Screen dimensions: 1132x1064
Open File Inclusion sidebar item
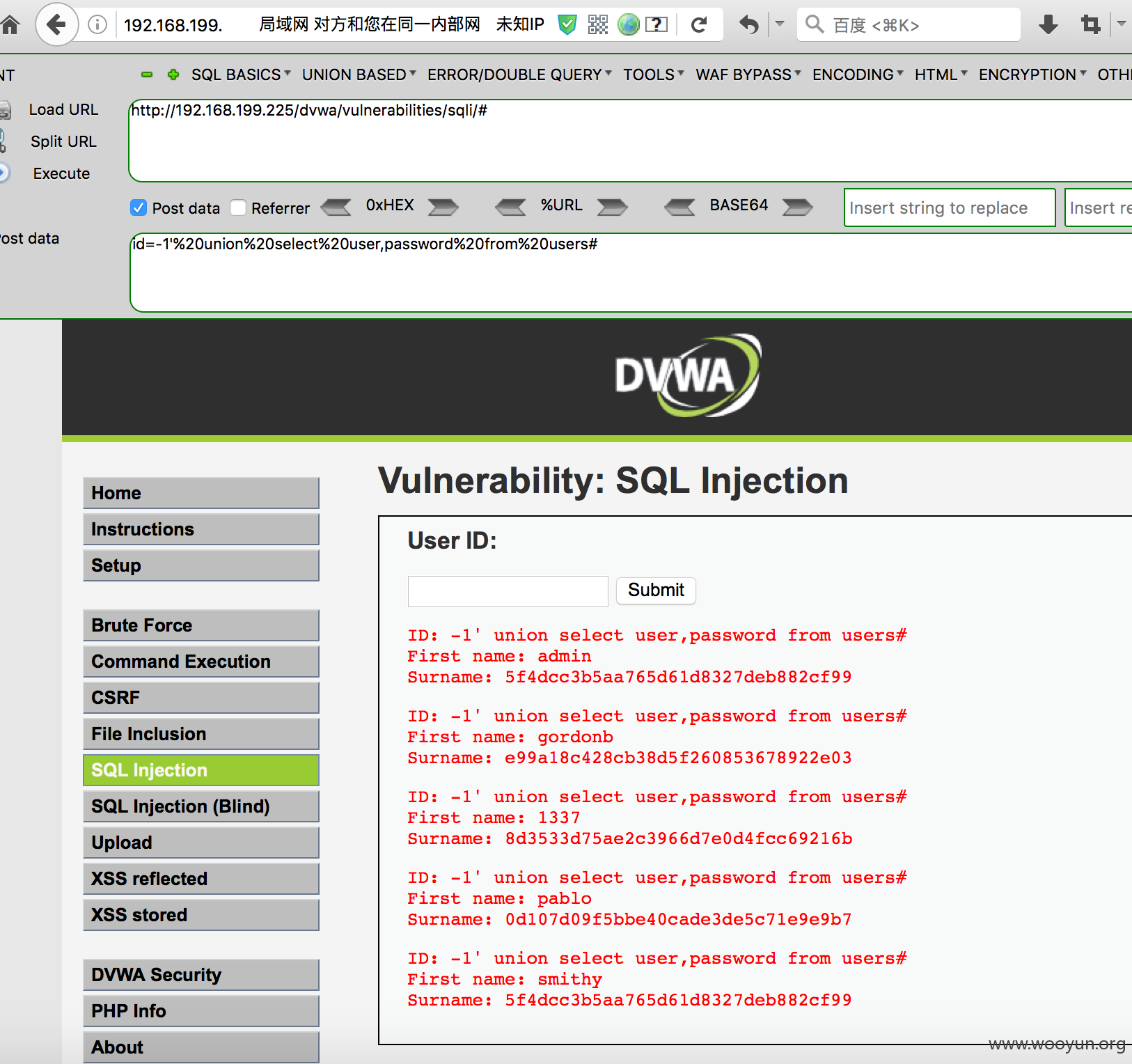click(201, 734)
